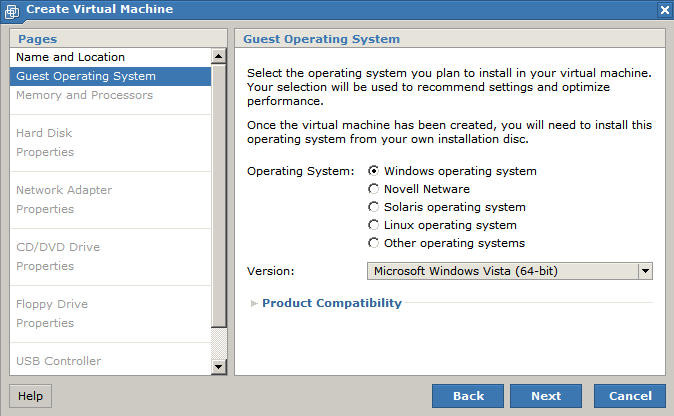
Task: Close the Create Virtual Machine dialog
Action: click(x=665, y=9)
